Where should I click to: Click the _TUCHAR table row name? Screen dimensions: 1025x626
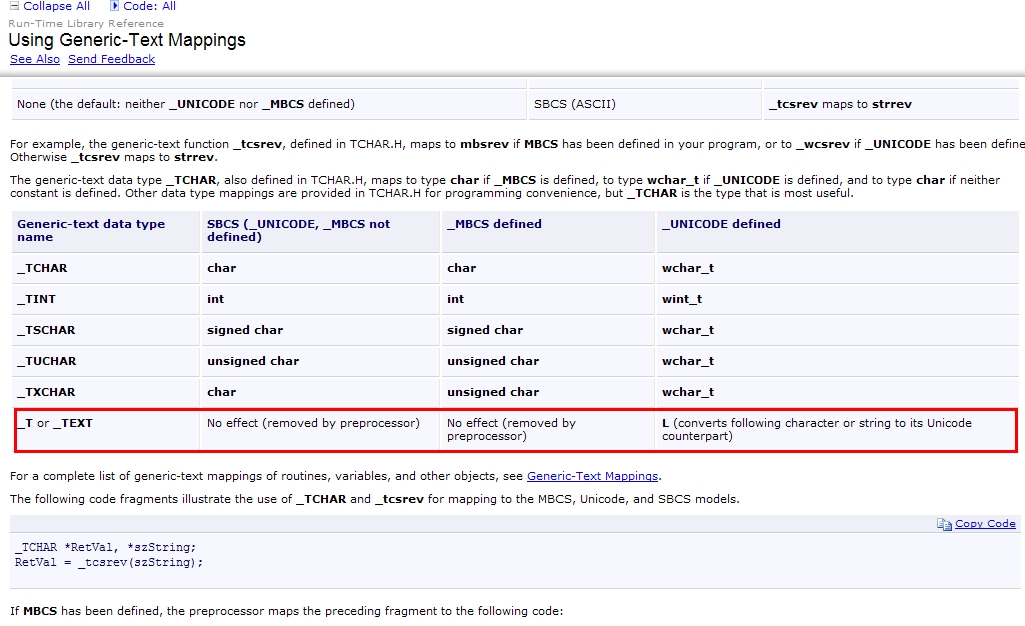click(x=46, y=361)
